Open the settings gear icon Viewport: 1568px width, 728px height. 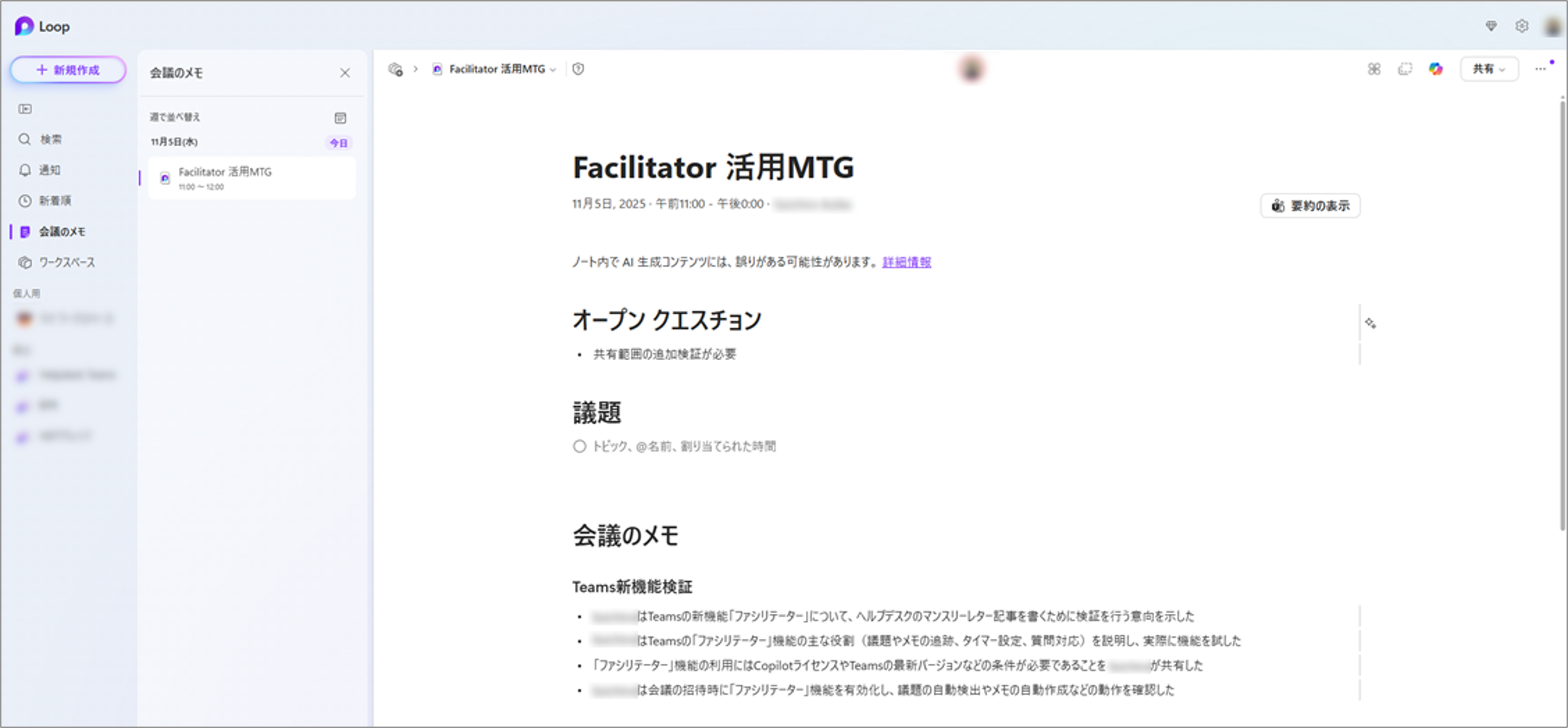1521,26
